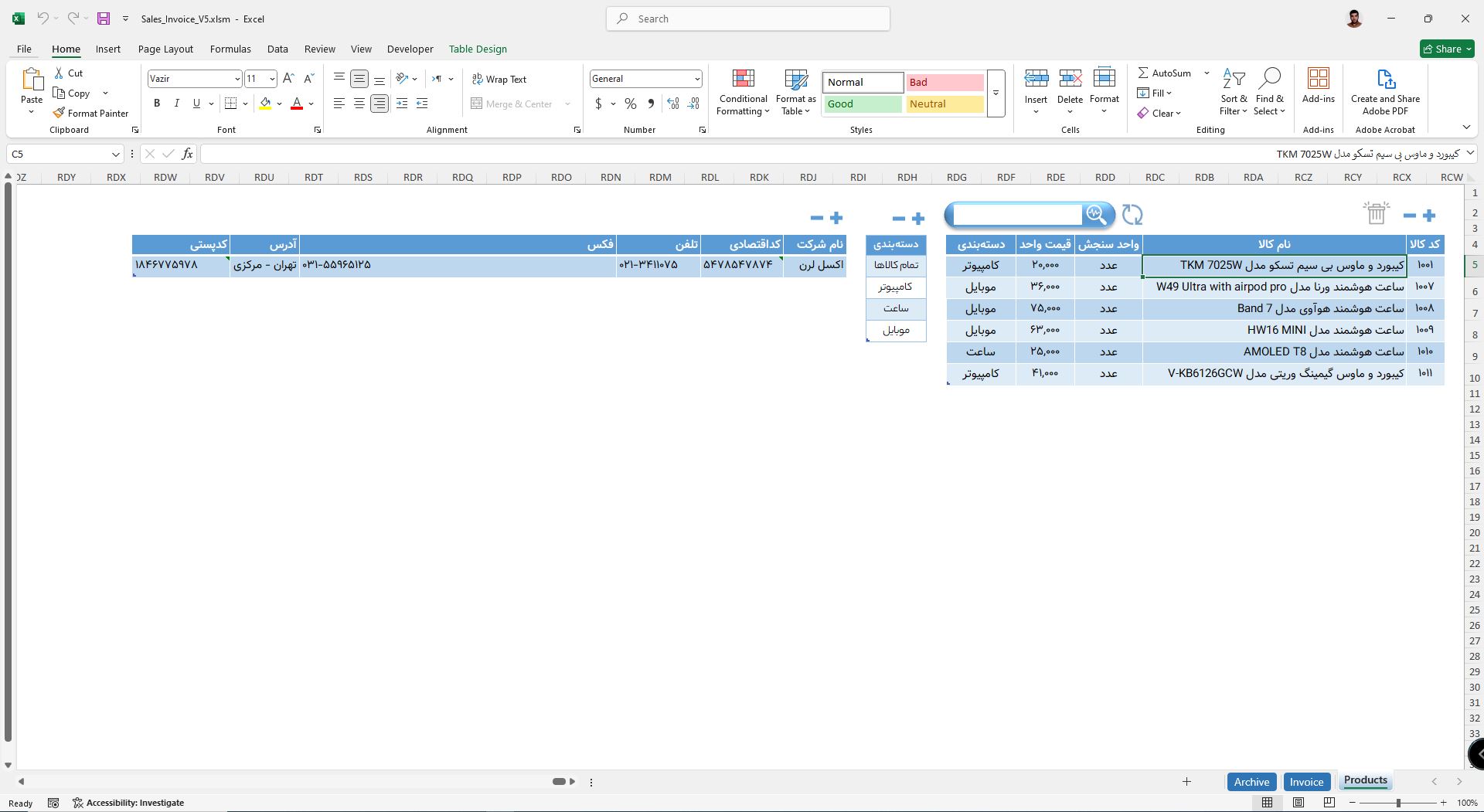
Task: Click Decrease Font Size icon
Action: (308, 79)
